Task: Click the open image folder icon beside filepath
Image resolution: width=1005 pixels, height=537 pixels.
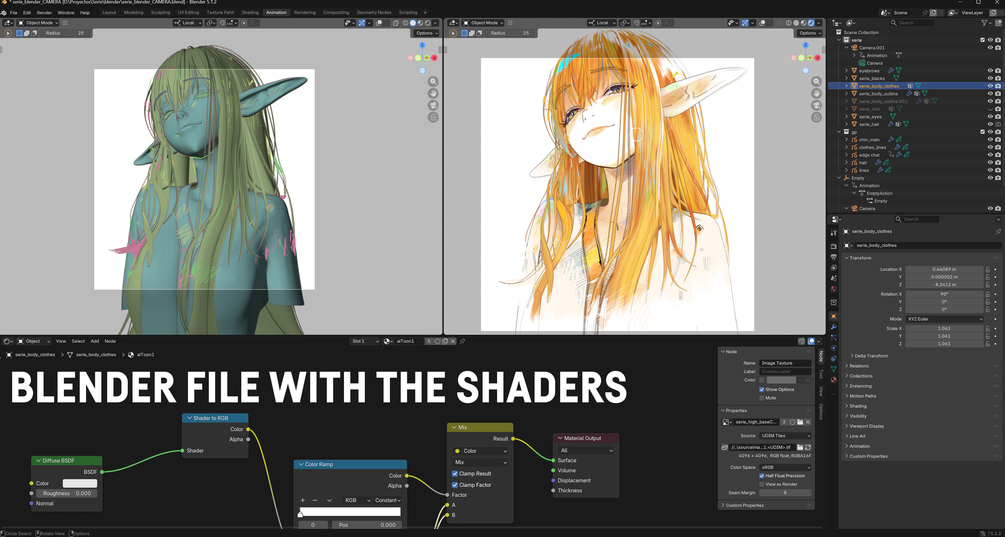Action: click(x=800, y=447)
